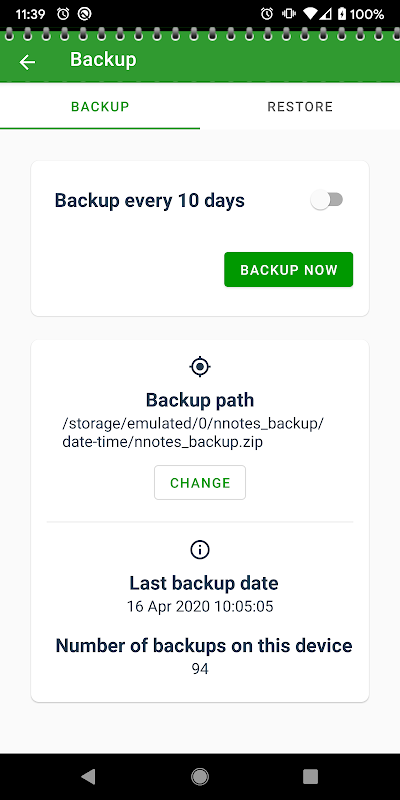The image size is (400, 800).
Task: Tap the Android back navigation button
Action: point(88,777)
